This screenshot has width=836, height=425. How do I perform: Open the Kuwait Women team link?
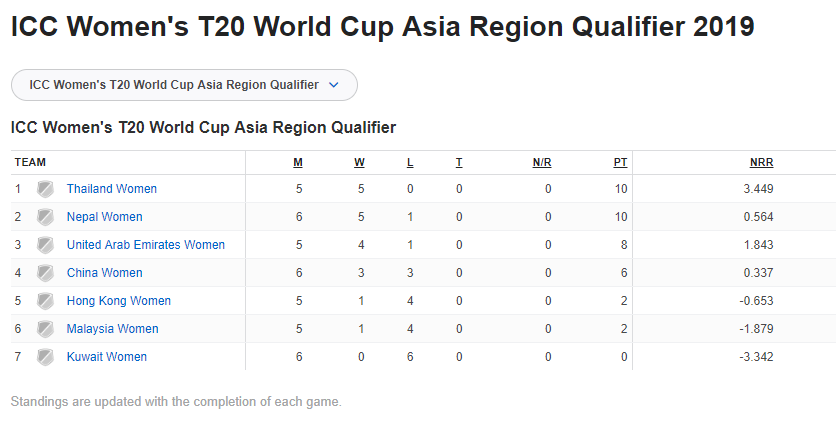point(107,357)
